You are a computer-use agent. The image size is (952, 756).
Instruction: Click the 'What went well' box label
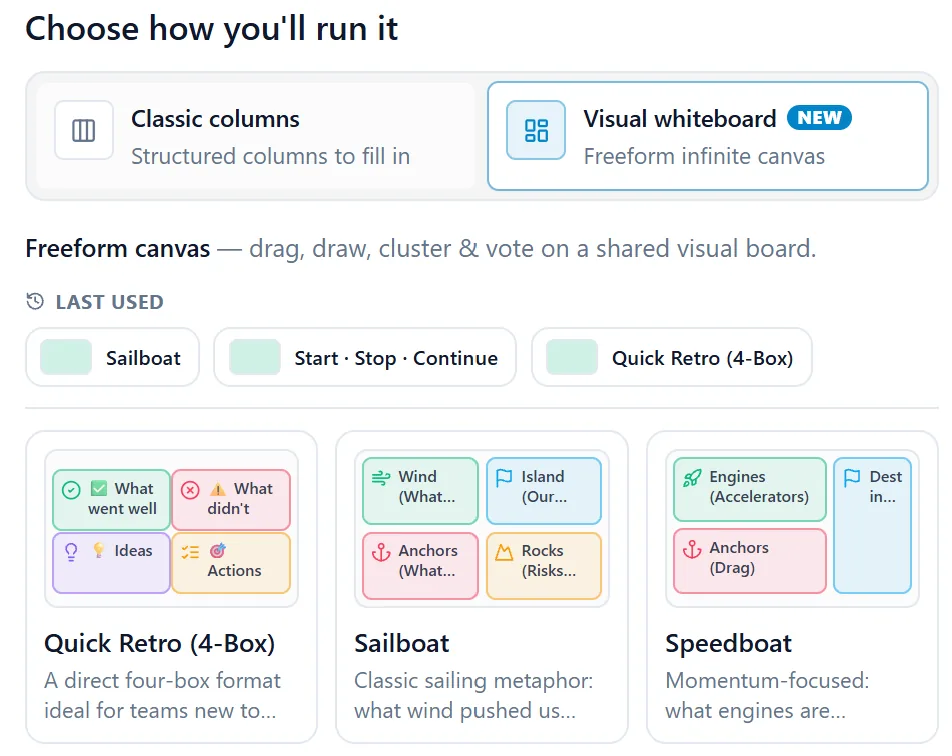pos(122,499)
